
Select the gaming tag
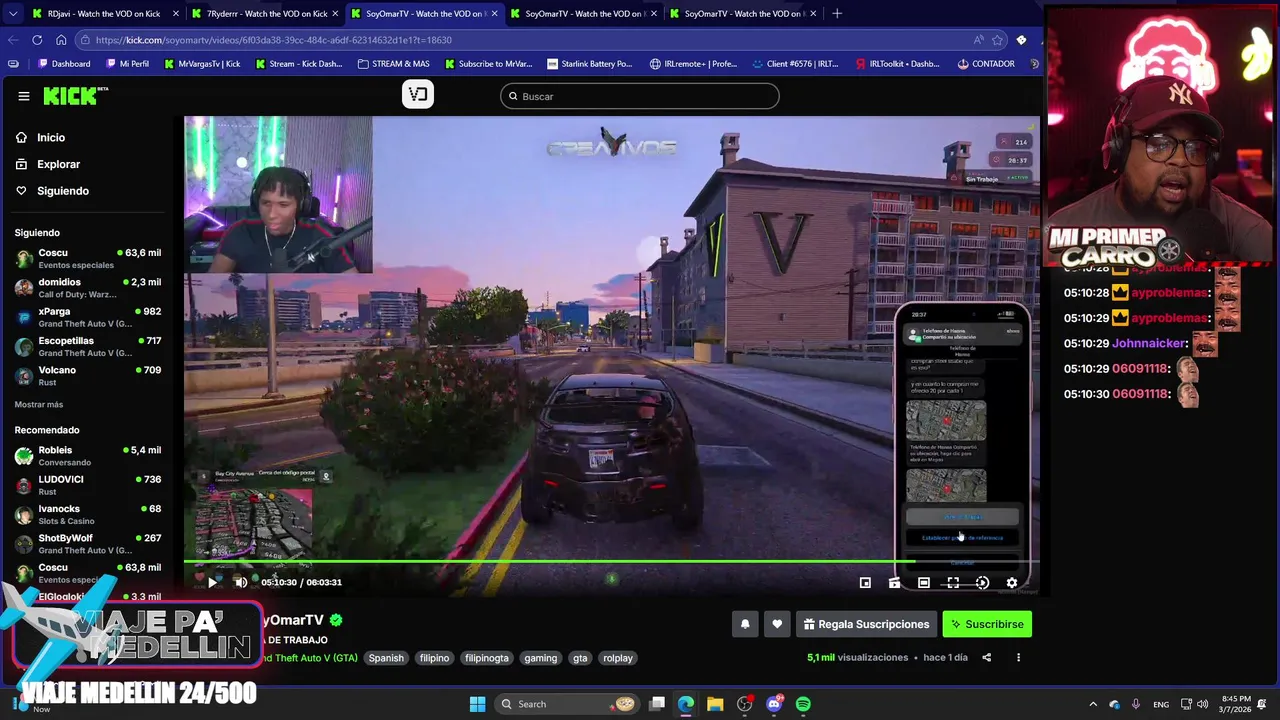point(541,658)
